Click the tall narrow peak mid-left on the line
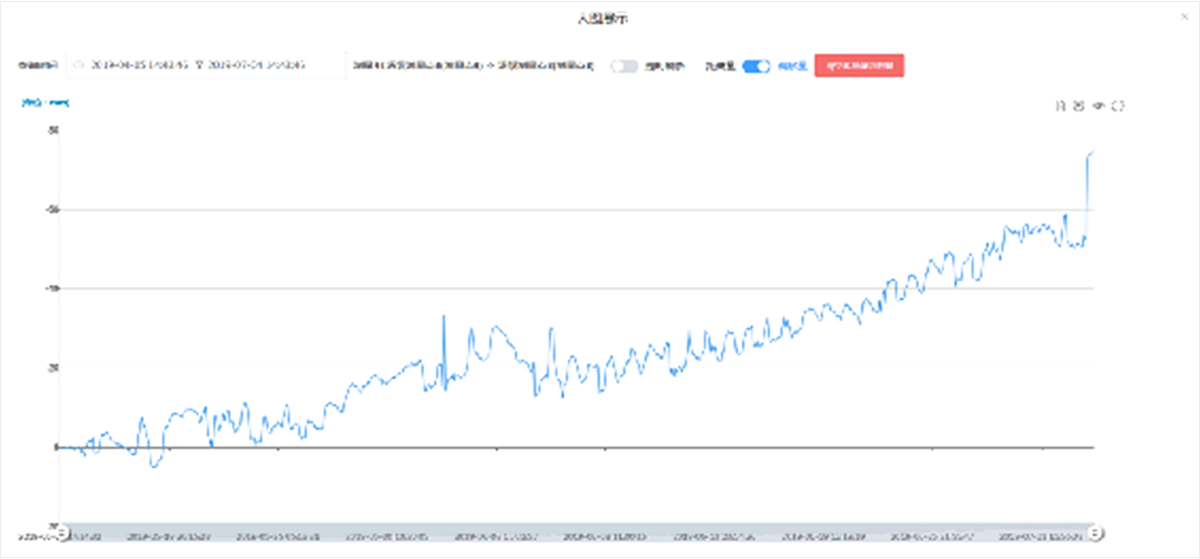This screenshot has width=1200, height=559. [444, 318]
